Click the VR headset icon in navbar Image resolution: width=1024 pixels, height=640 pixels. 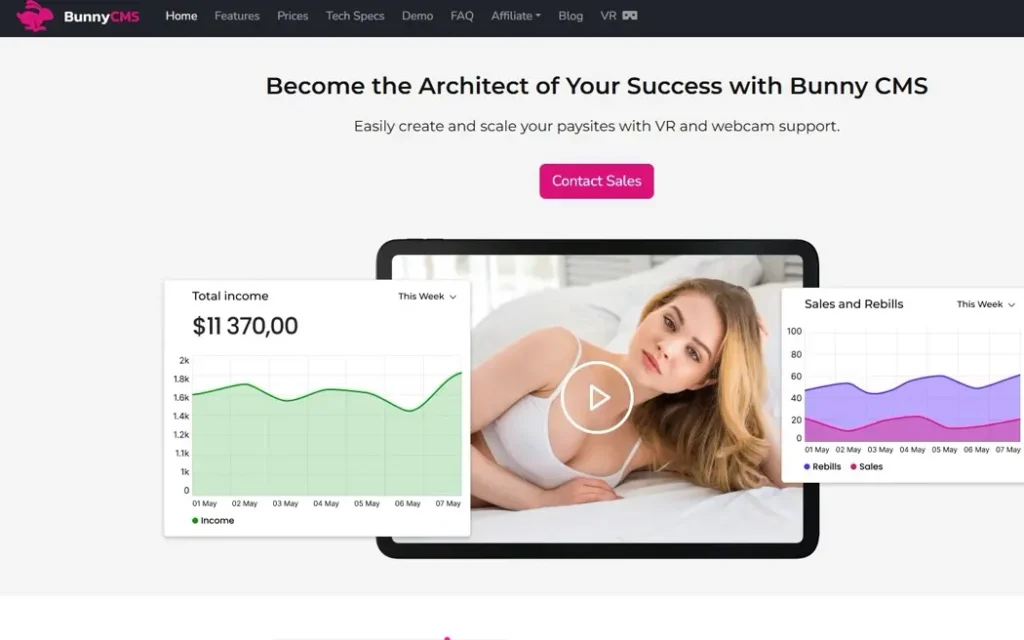click(630, 16)
